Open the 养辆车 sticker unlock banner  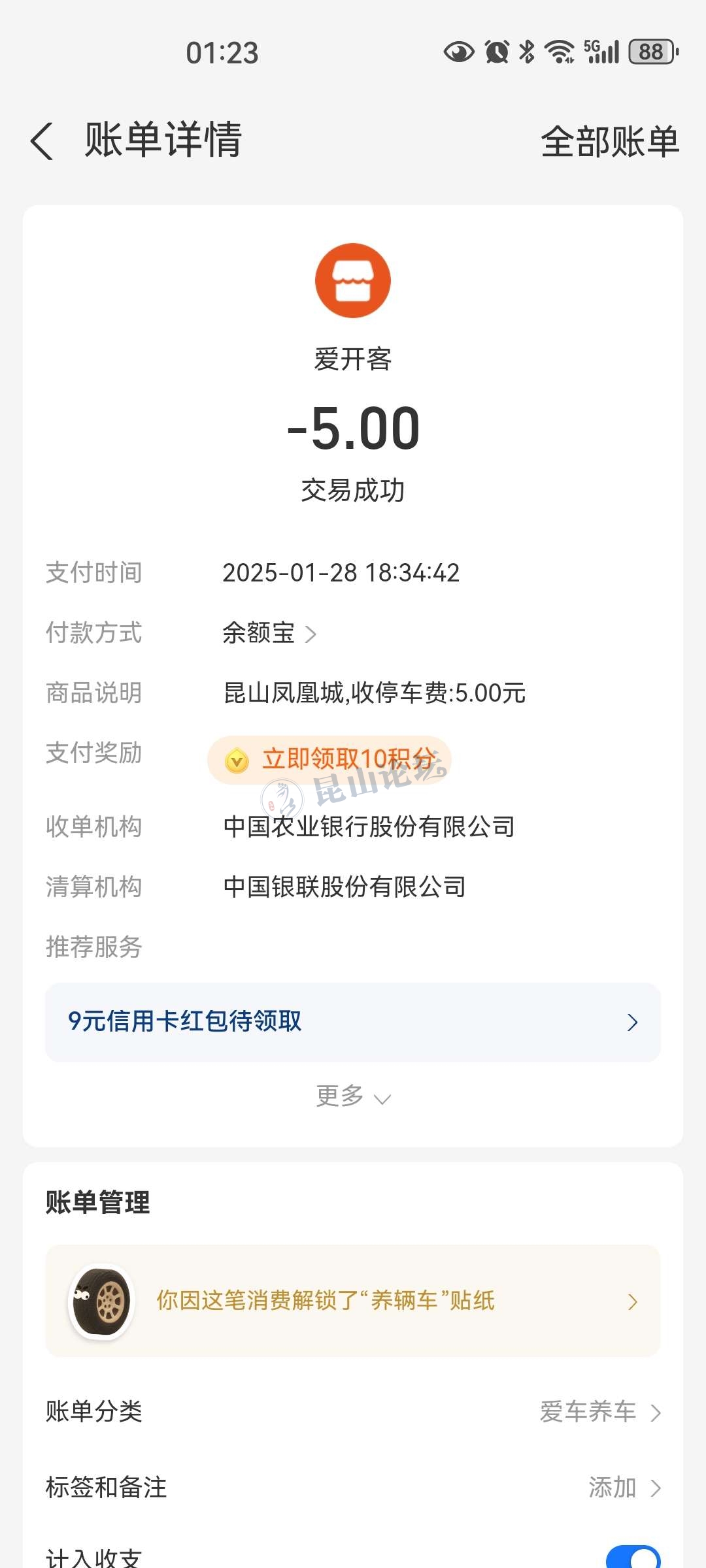[353, 1301]
